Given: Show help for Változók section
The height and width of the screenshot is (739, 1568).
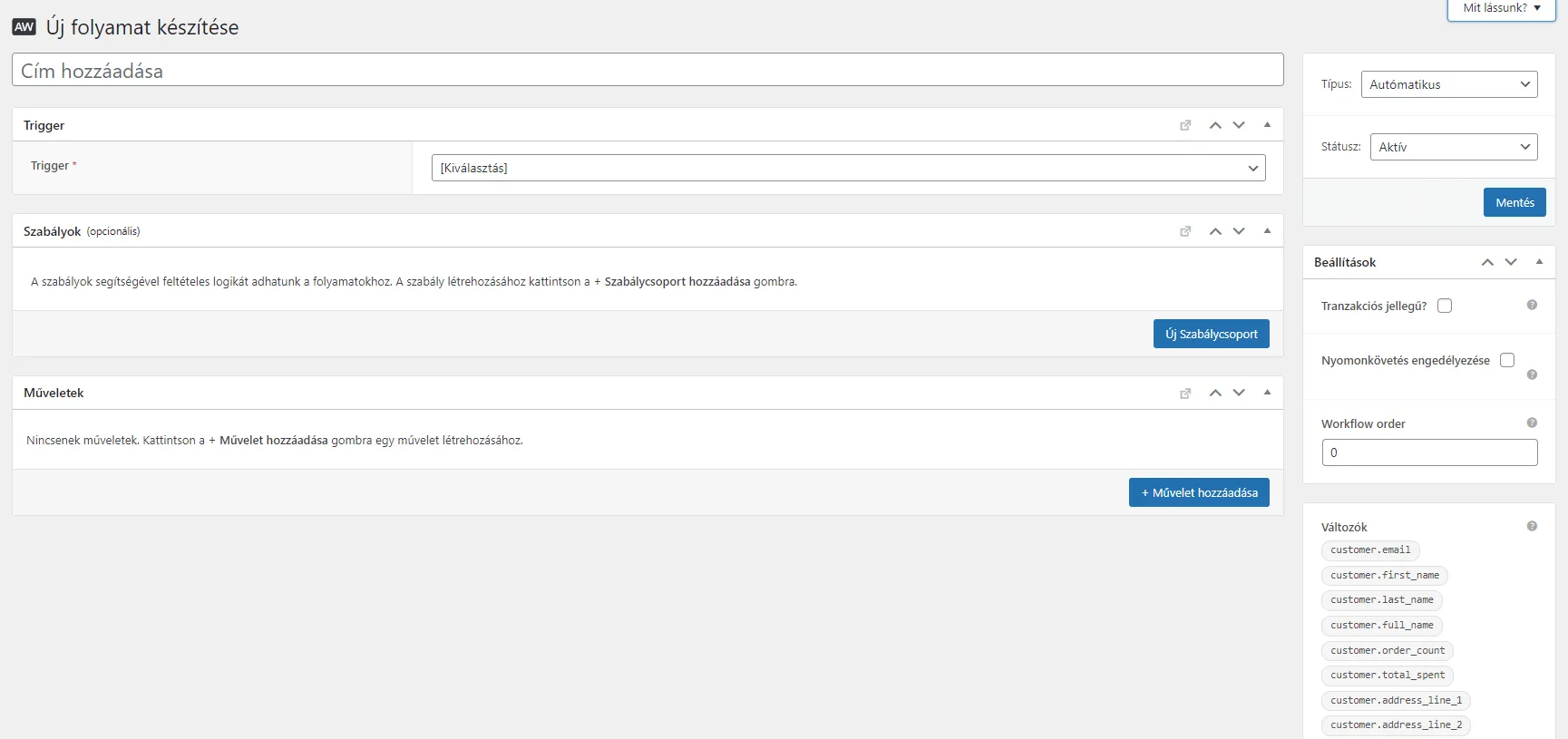Looking at the screenshot, I should (x=1532, y=526).
